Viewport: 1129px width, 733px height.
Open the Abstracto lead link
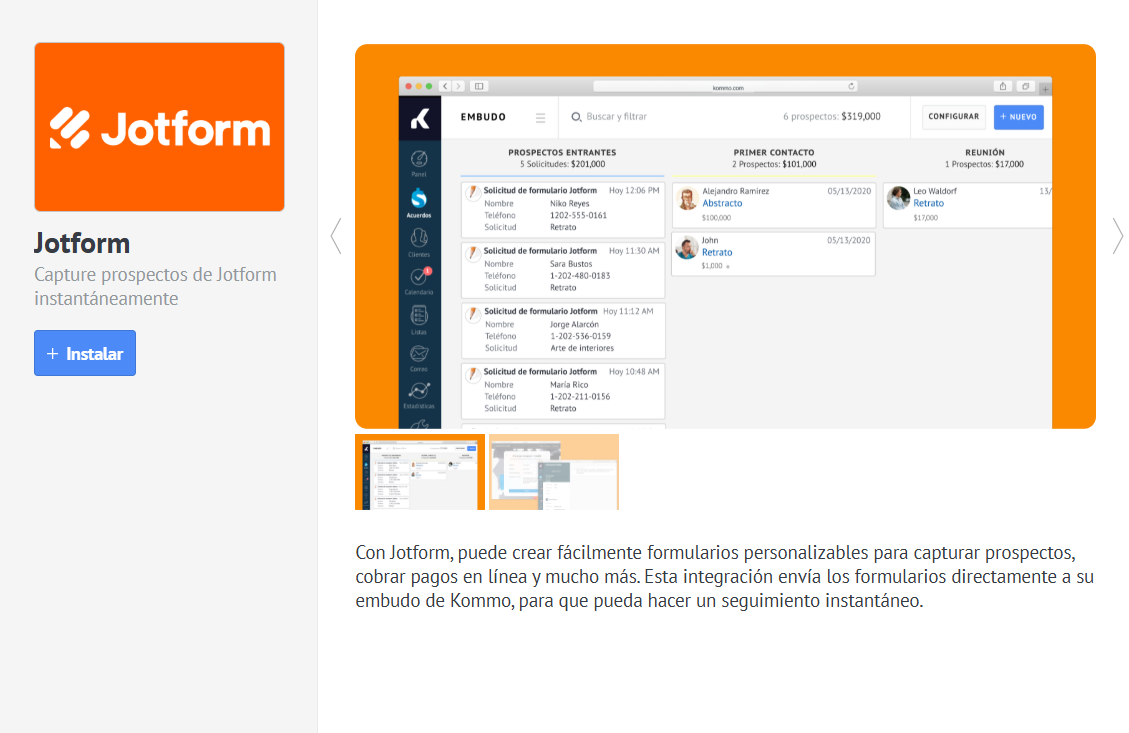(x=722, y=203)
